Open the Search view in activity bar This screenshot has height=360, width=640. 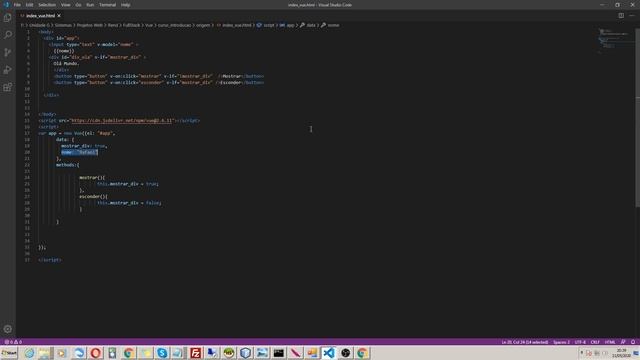tap(8, 35)
